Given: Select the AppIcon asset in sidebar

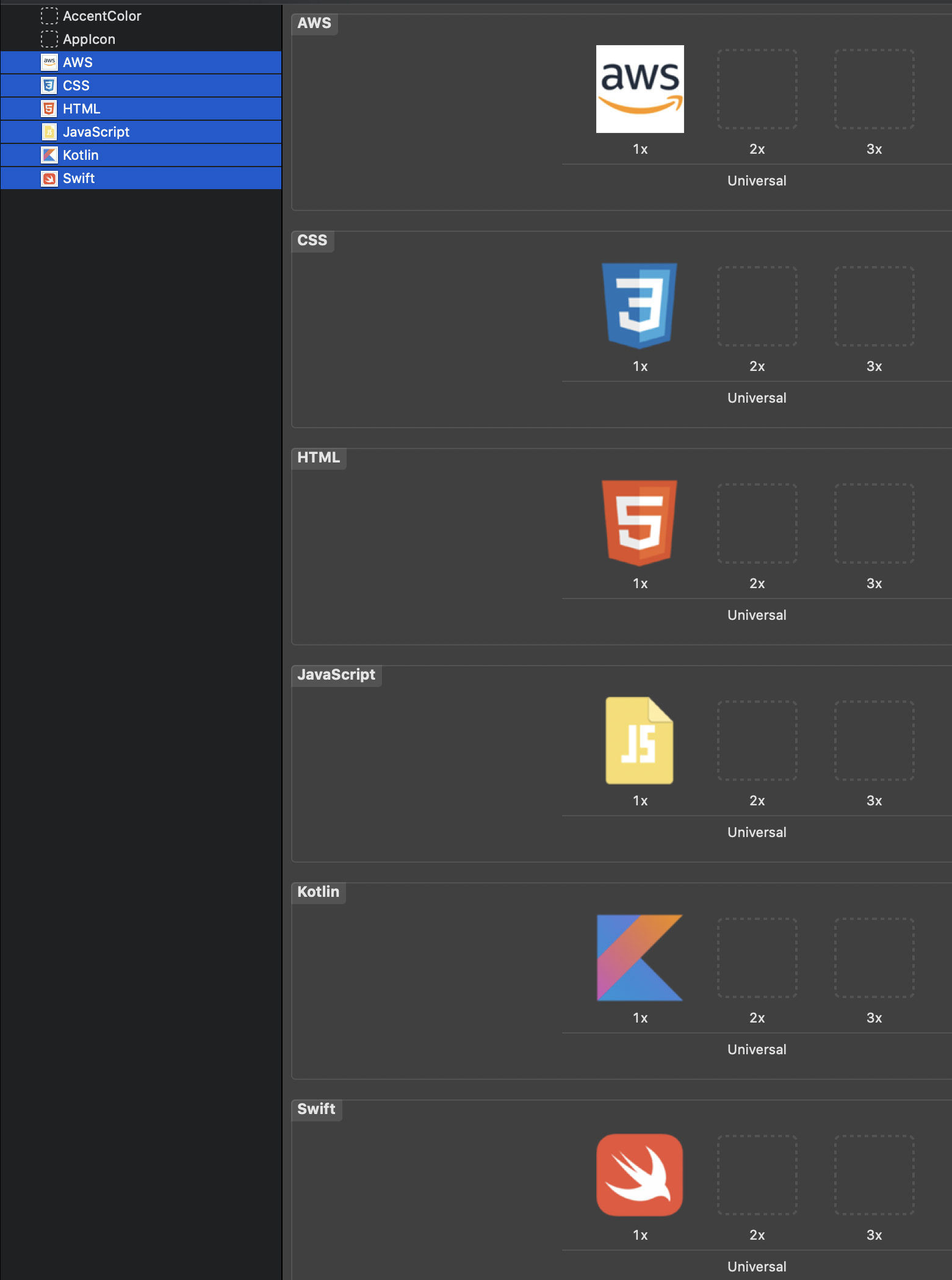Looking at the screenshot, I should 141,39.
